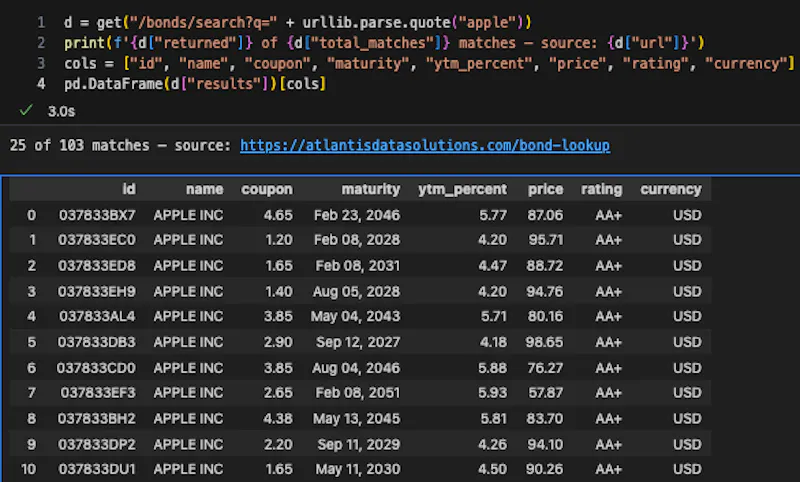Select bond id 037833CD0
800x482 pixels.
point(96,368)
